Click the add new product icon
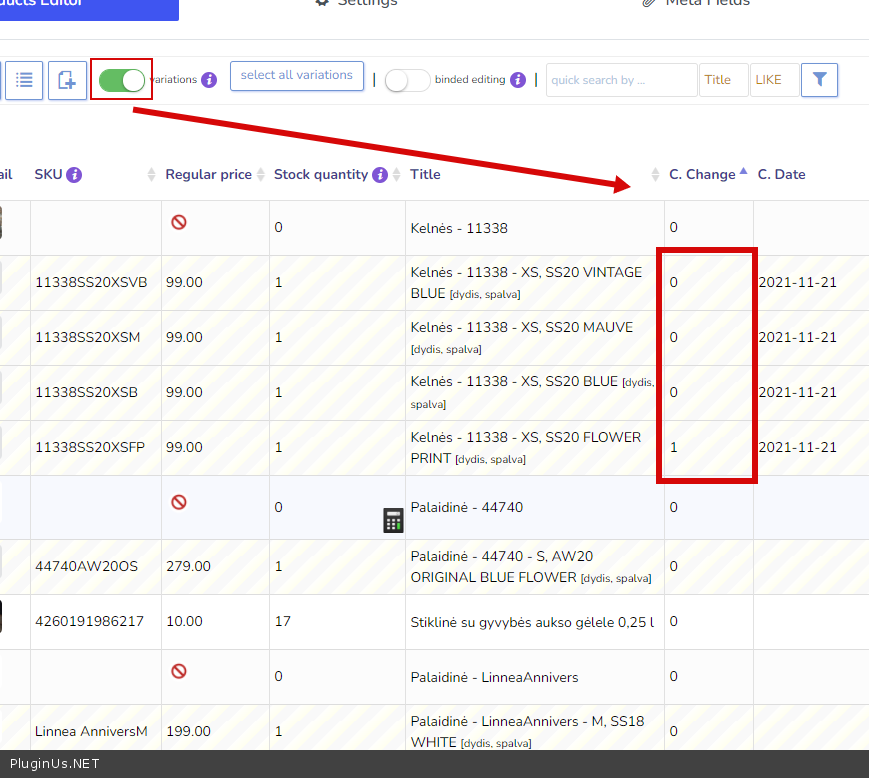This screenshot has width=869, height=778. (67, 81)
